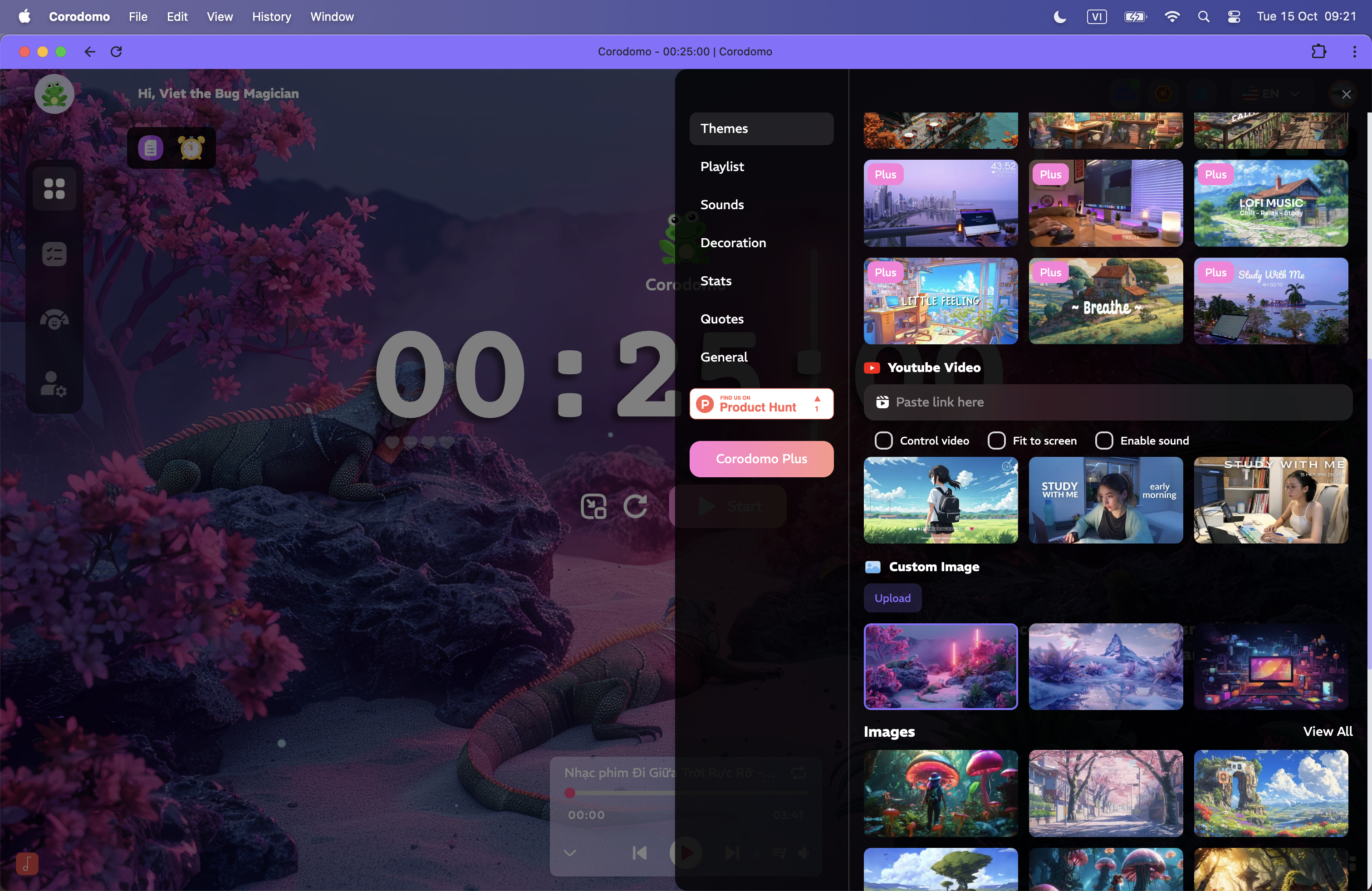
Task: Click the music note icon at bottom left
Action: tap(27, 863)
